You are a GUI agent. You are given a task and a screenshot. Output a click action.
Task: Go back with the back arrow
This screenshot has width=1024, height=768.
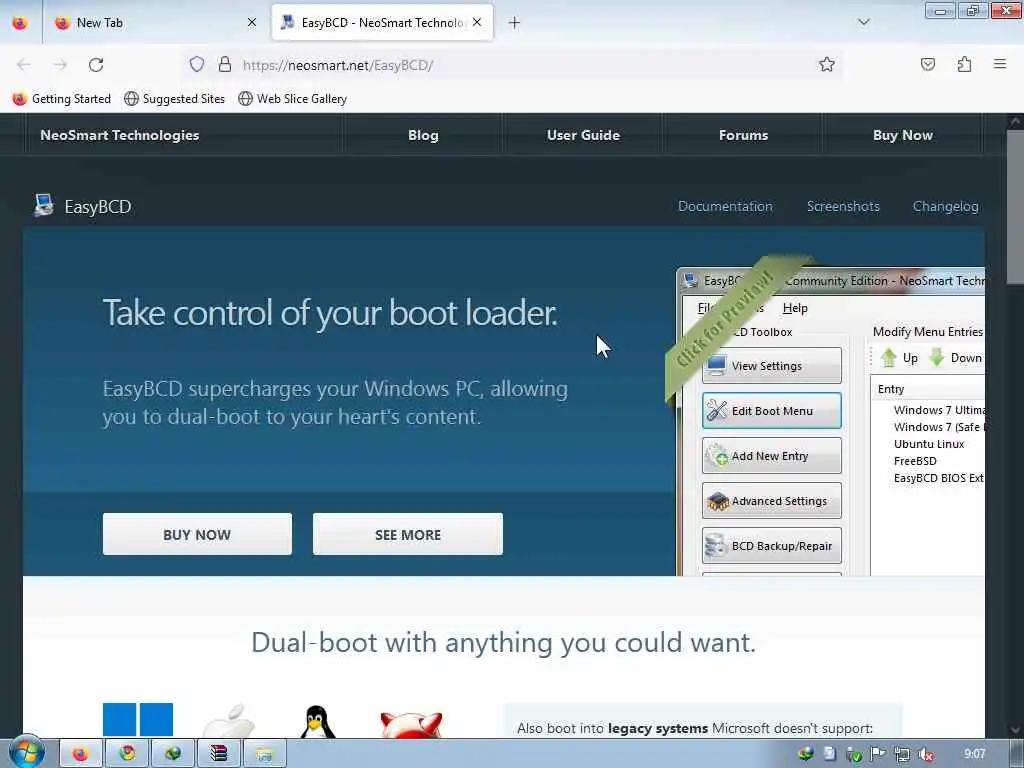24,65
